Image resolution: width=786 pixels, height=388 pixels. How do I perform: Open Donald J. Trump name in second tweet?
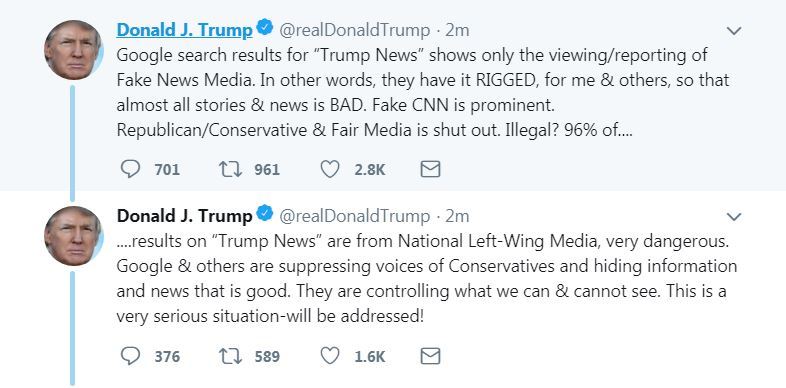coord(184,216)
